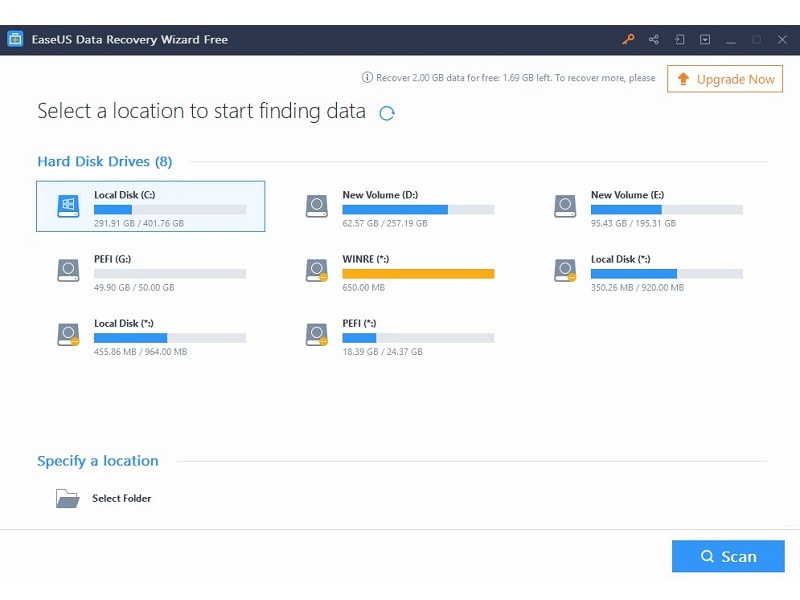Click the WINRE orange usage bar

point(418,274)
